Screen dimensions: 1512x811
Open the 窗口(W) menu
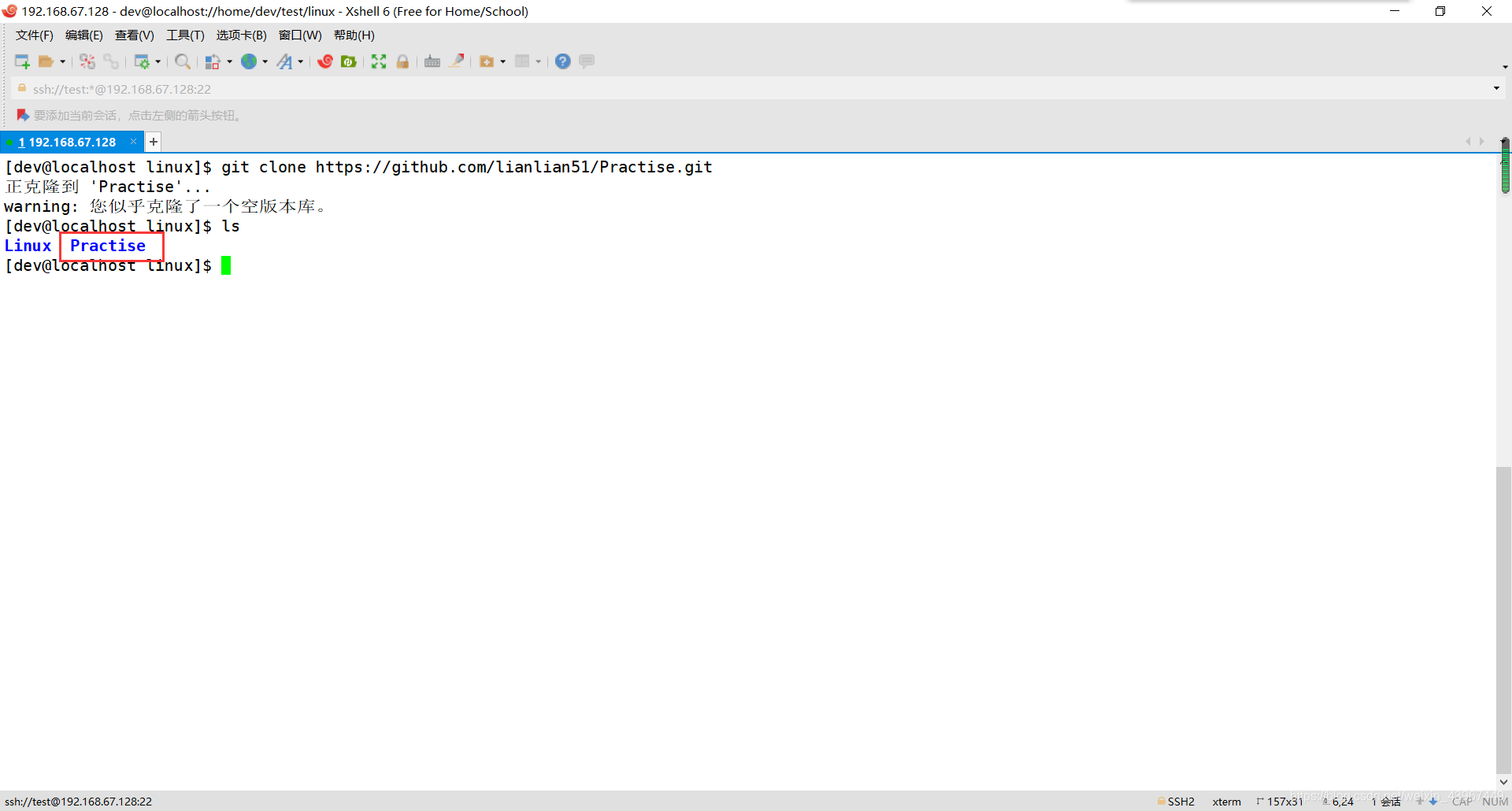coord(300,35)
